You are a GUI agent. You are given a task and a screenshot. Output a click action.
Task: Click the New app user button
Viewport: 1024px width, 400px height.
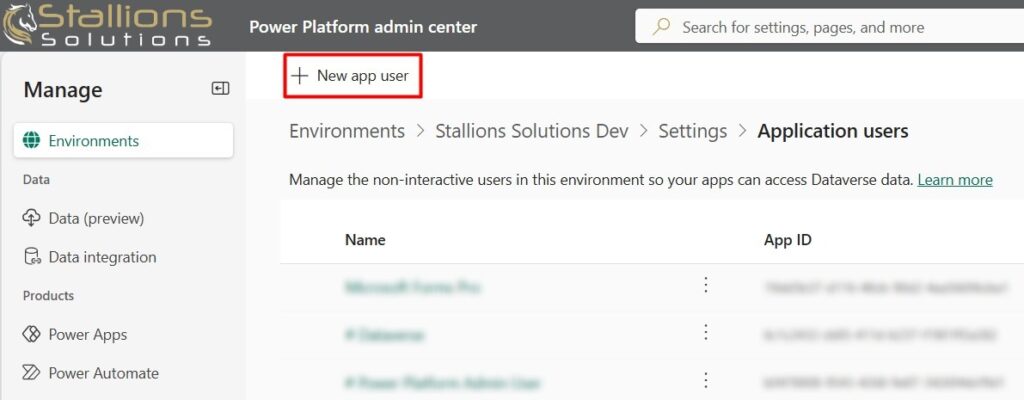(352, 76)
